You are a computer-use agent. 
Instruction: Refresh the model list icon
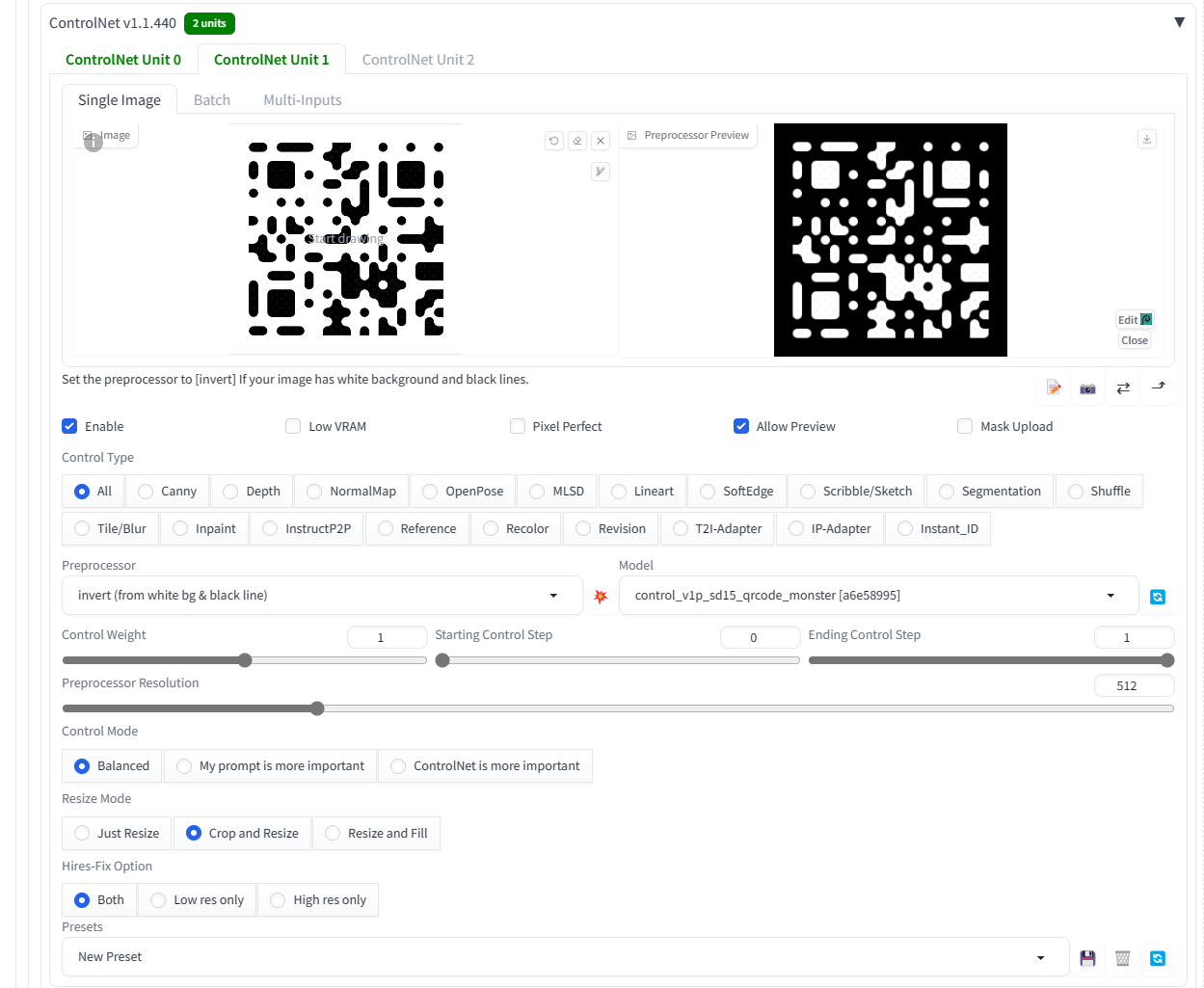tap(1158, 597)
